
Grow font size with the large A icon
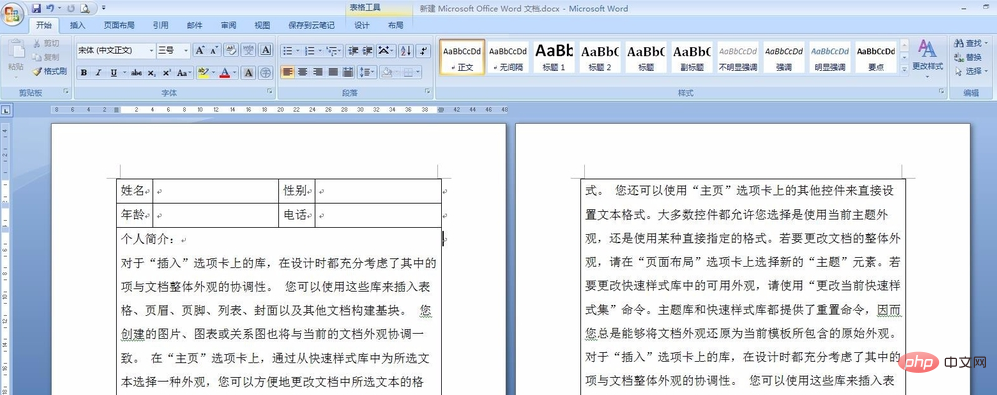pyautogui.click(x=200, y=50)
